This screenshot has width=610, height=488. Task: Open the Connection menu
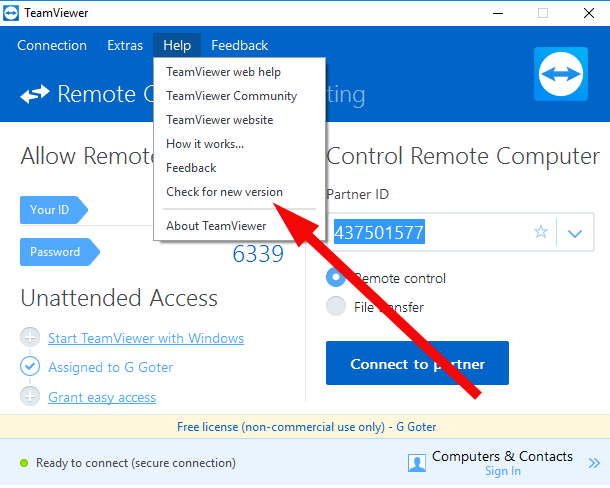click(x=52, y=46)
